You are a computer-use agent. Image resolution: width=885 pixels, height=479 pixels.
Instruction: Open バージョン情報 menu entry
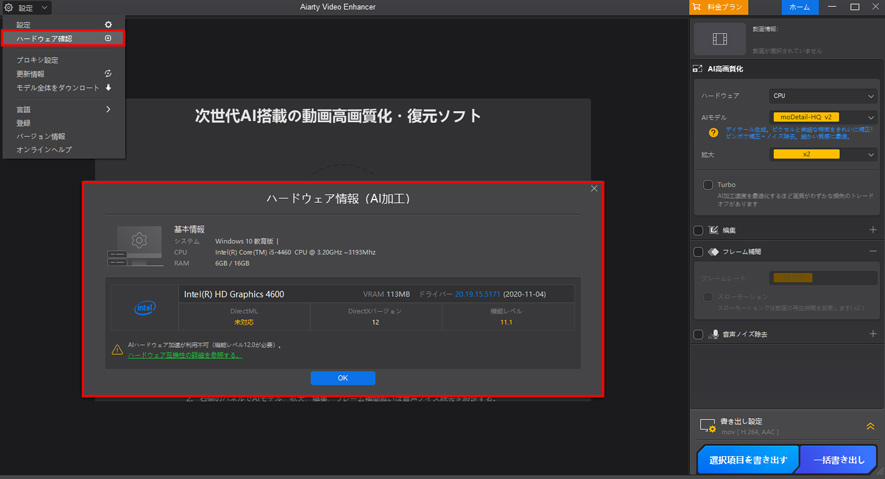(63, 137)
